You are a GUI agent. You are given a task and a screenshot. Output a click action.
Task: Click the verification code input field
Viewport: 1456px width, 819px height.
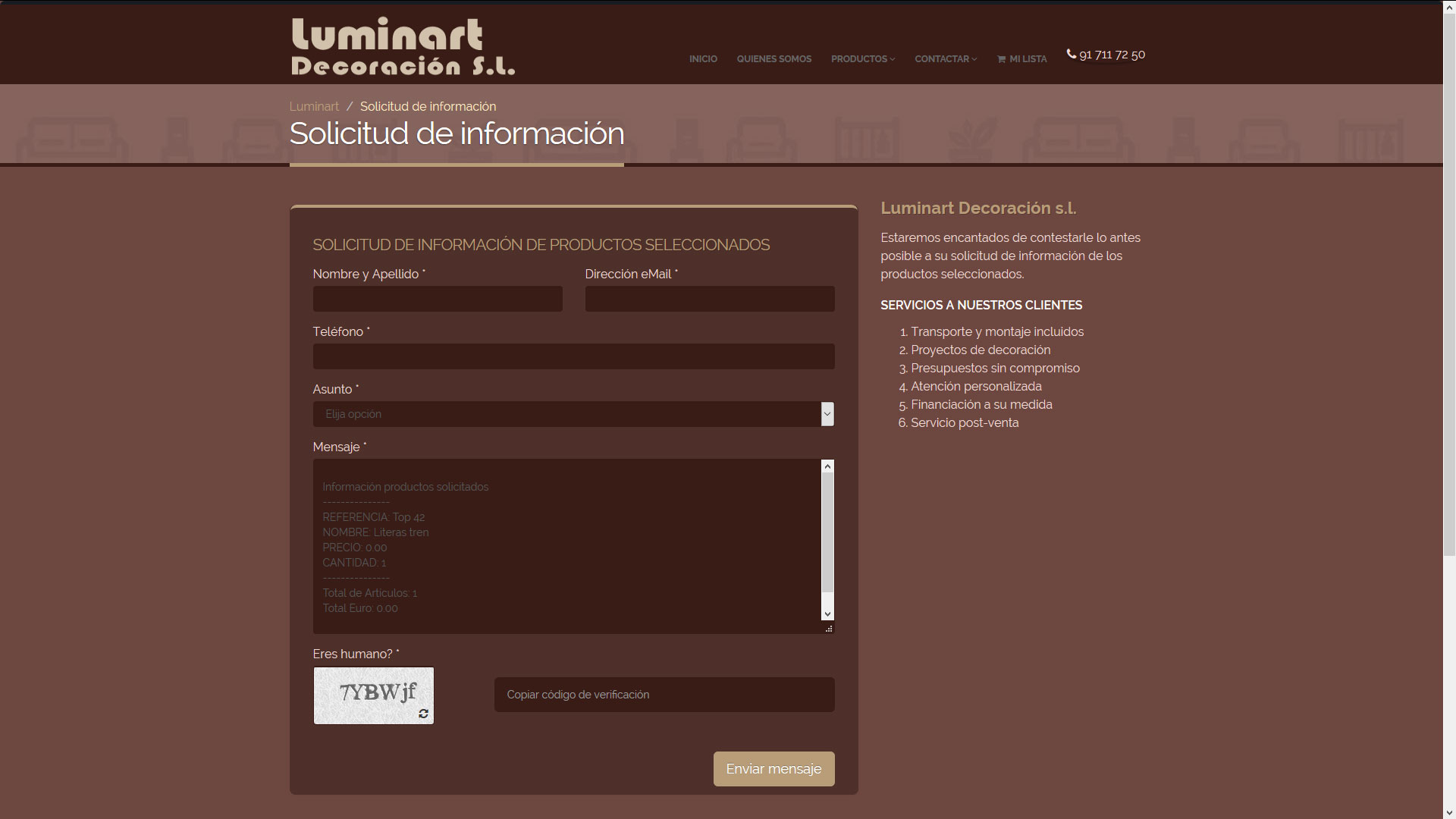[x=664, y=695]
